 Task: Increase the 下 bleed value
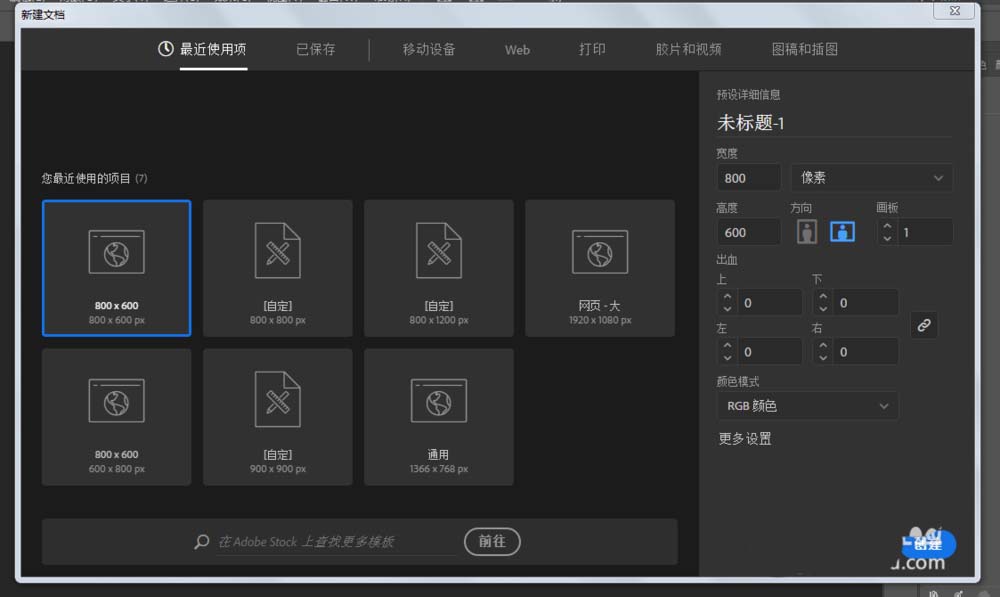tap(823, 297)
